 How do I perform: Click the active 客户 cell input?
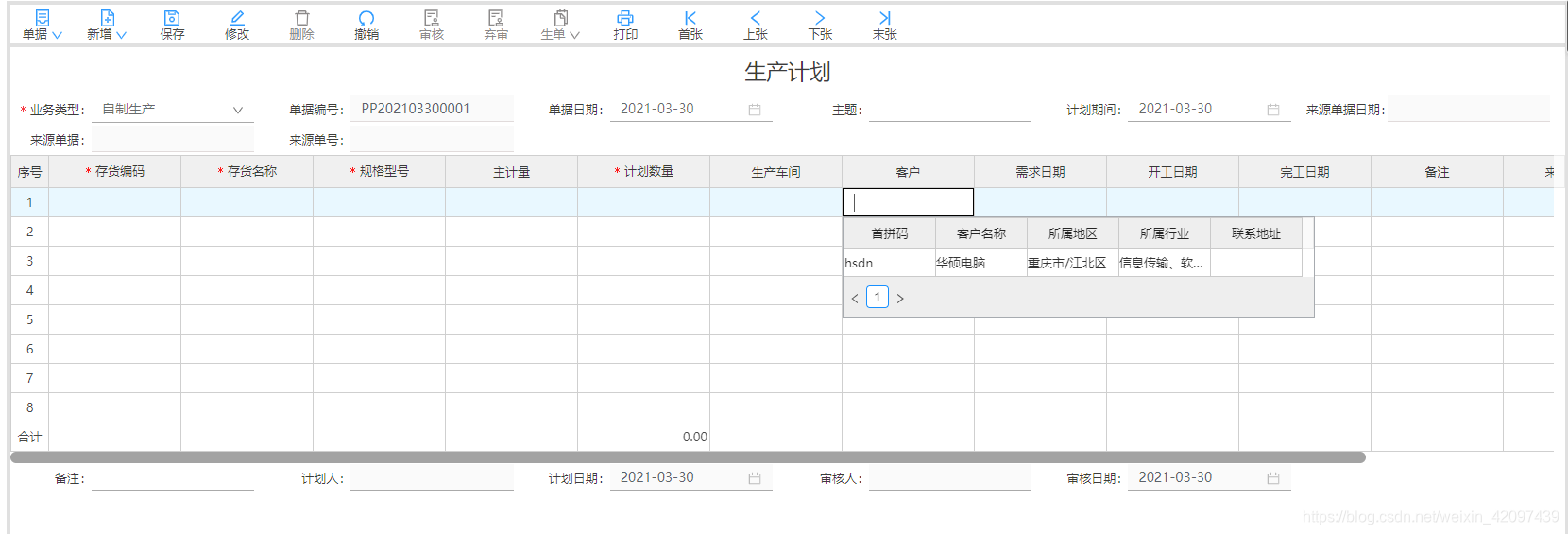coord(908,202)
